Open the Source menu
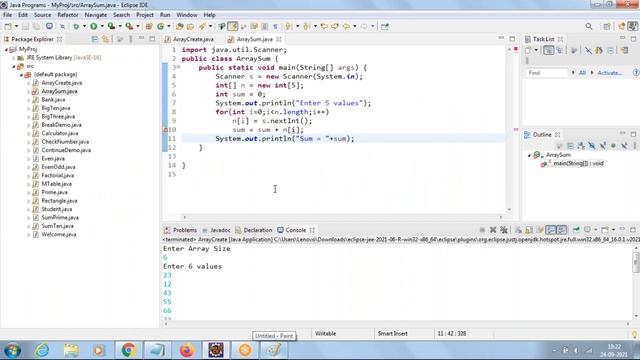This screenshot has height=360, width=640. (x=42, y=15)
